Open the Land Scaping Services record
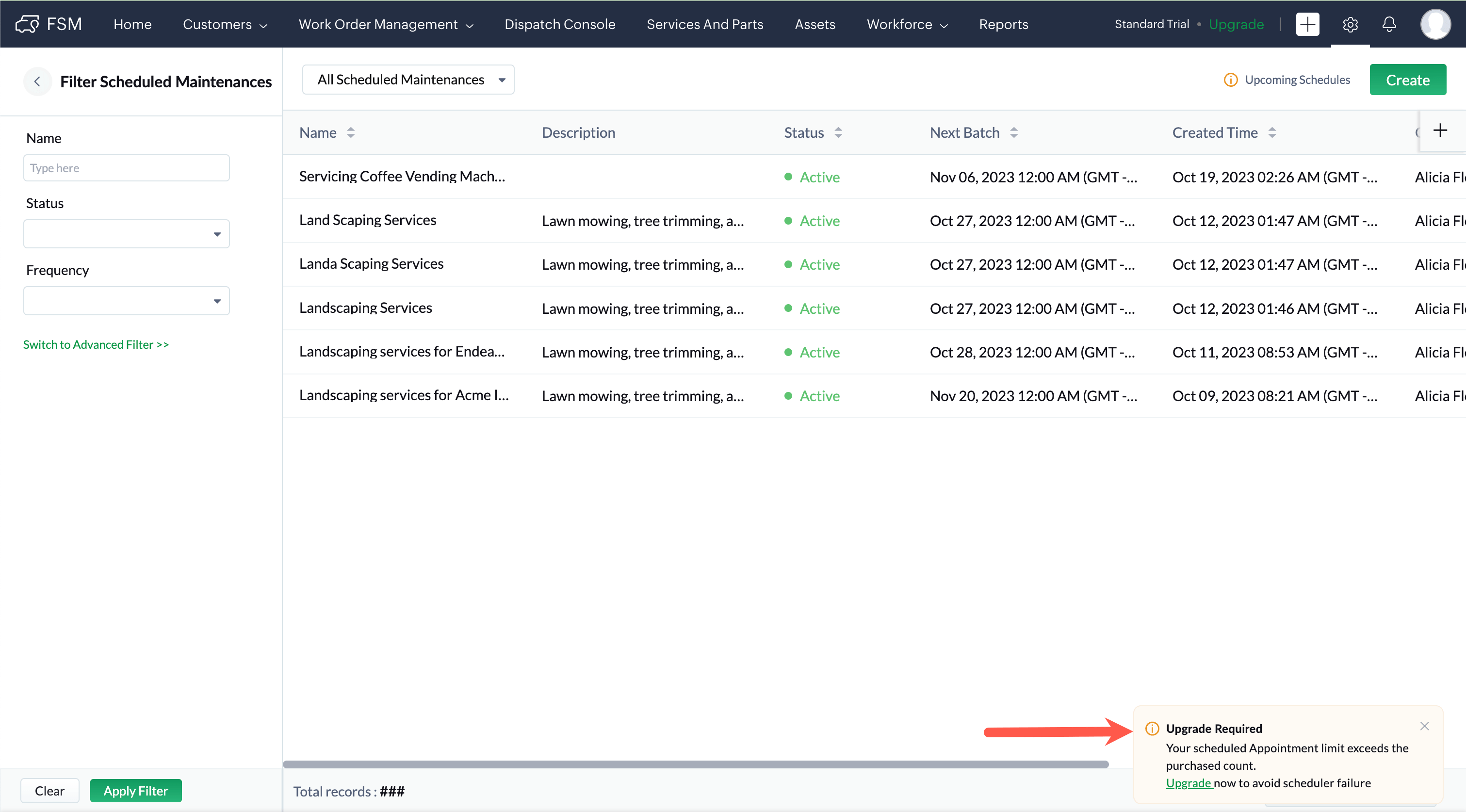 [x=368, y=220]
